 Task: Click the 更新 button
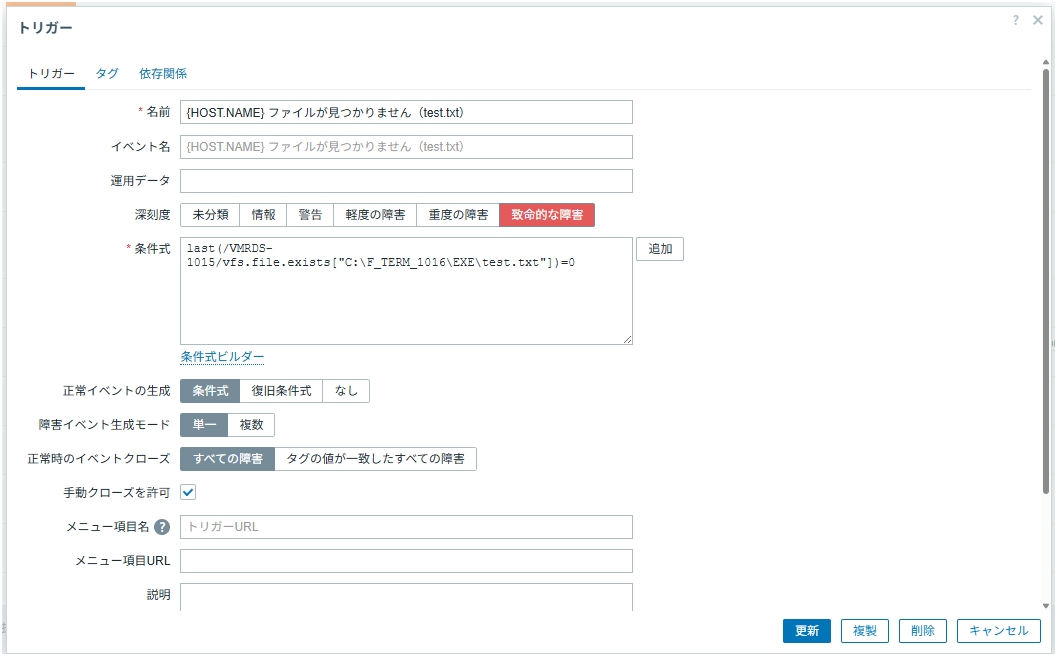pos(806,631)
